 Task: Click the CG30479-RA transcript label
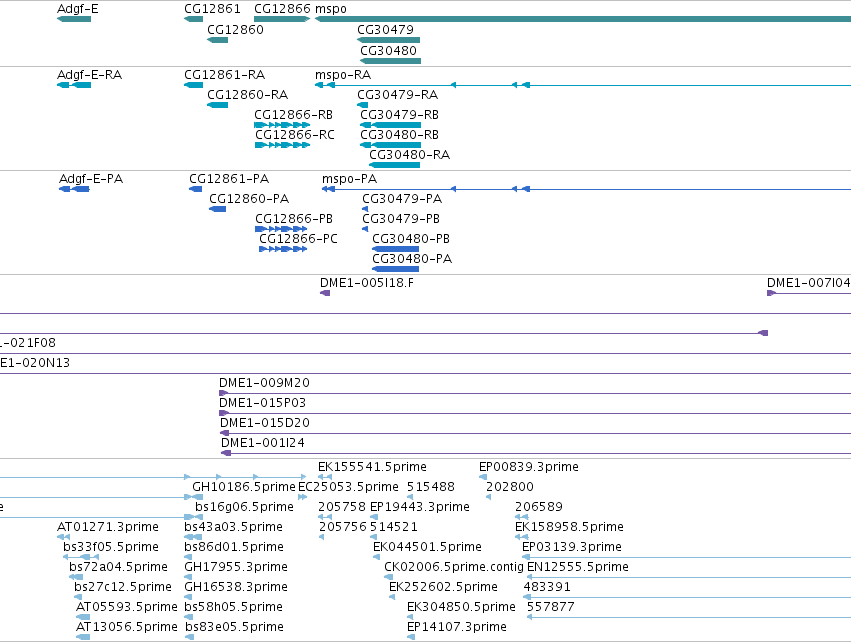coord(398,94)
